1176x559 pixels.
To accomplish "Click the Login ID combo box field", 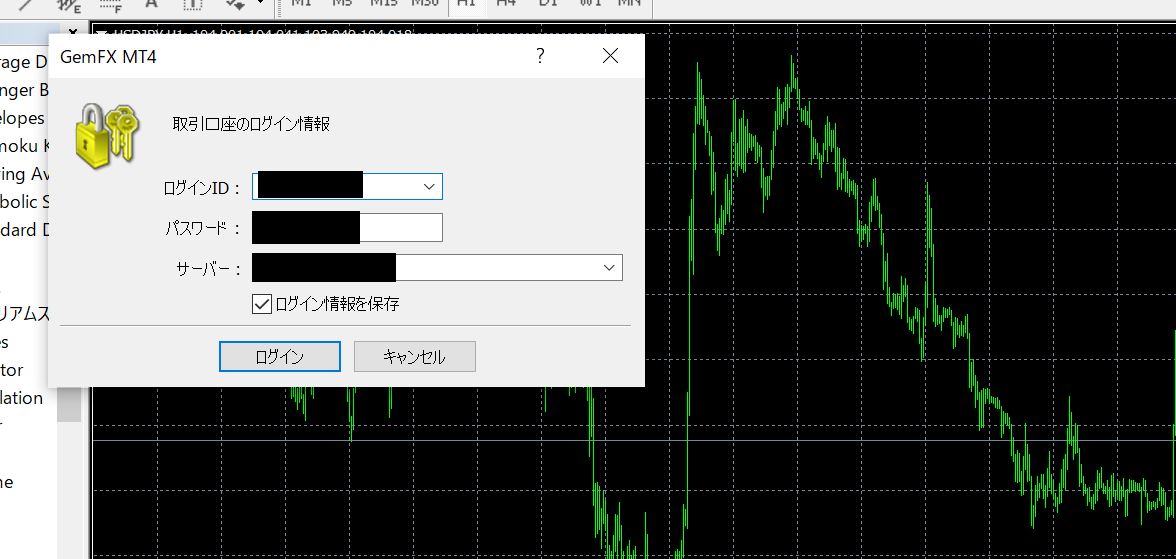I will pyautogui.click(x=346, y=186).
